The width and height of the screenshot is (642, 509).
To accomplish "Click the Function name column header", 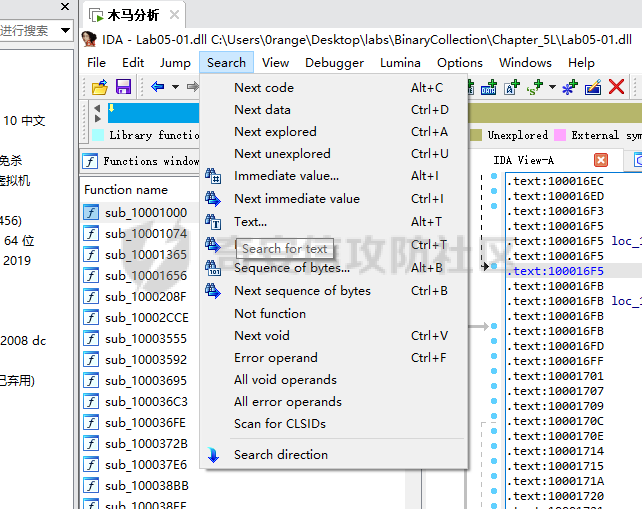I will (126, 189).
